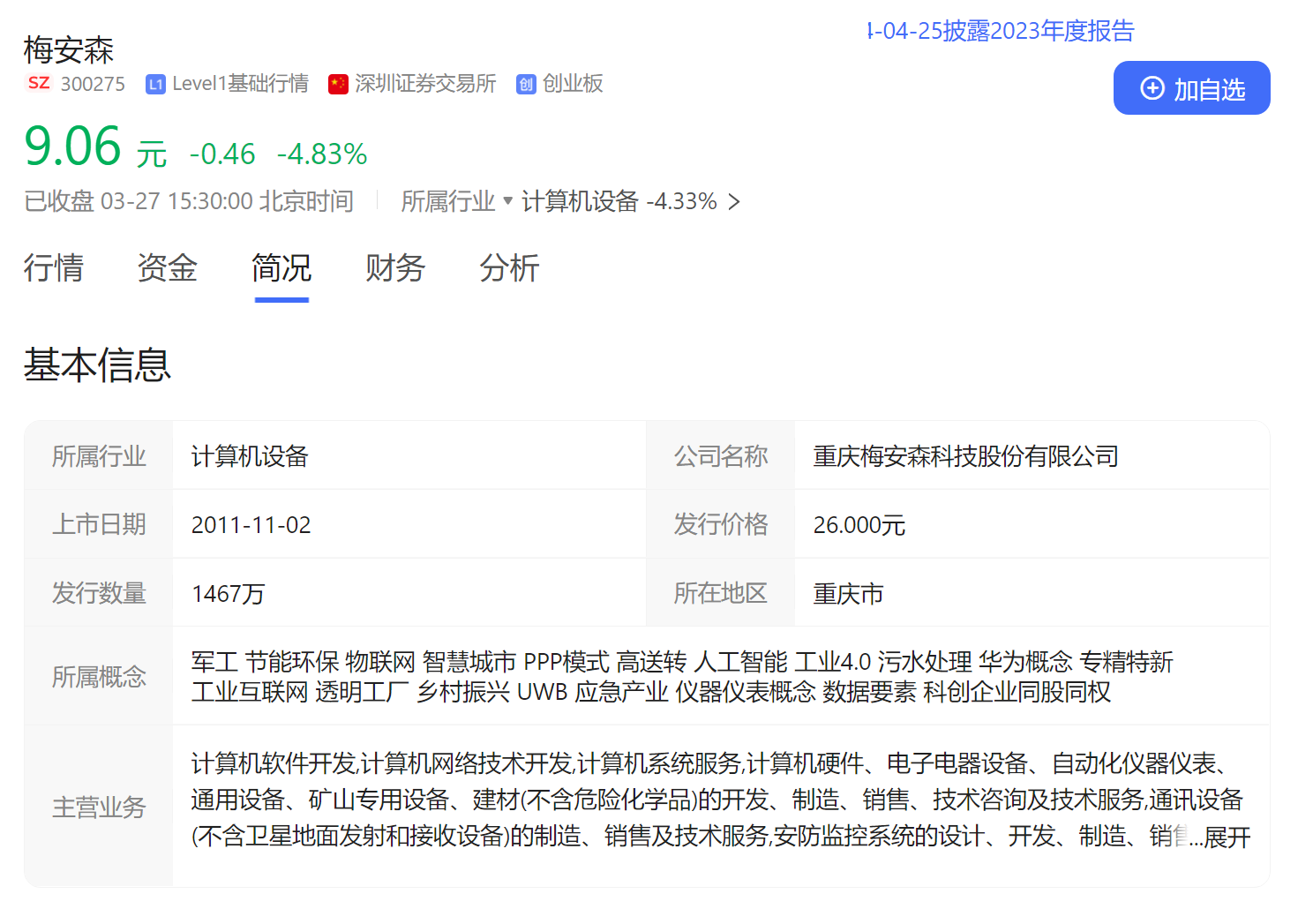Screen dimensions: 1298x924
Task: Click the 数据要素 concept tag
Action: (x=869, y=692)
